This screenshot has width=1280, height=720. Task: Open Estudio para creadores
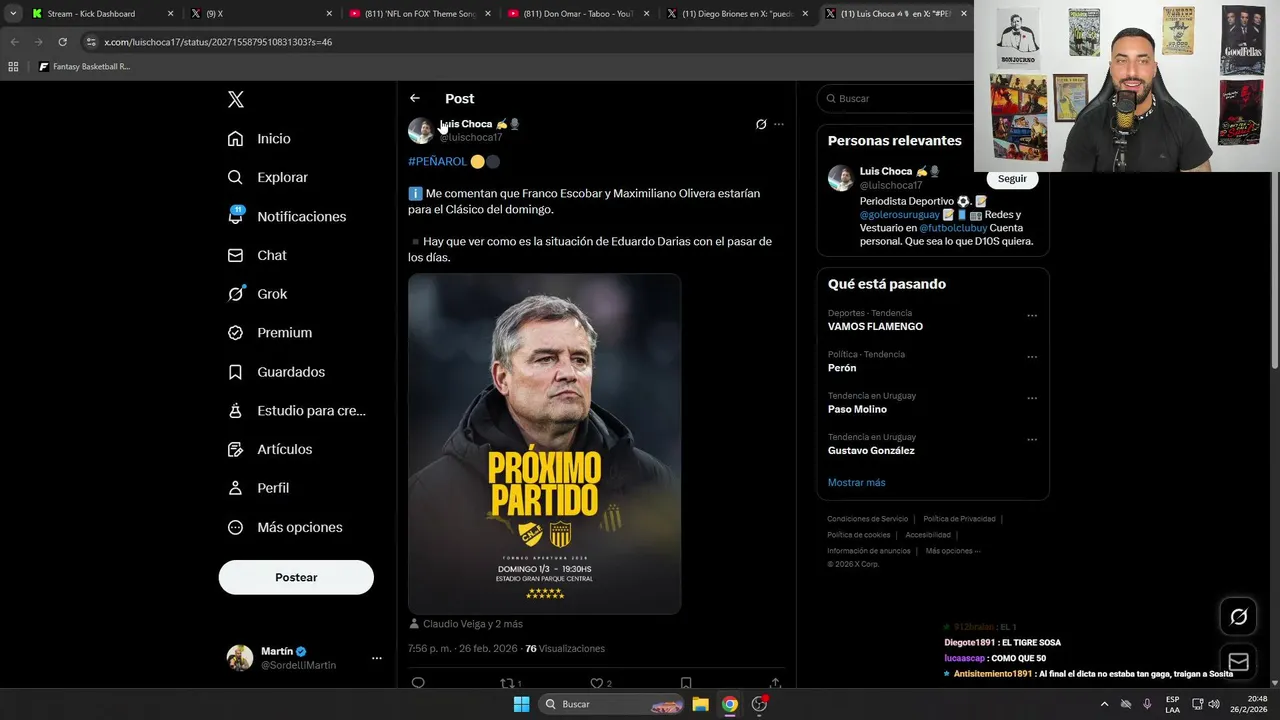[x=296, y=411]
